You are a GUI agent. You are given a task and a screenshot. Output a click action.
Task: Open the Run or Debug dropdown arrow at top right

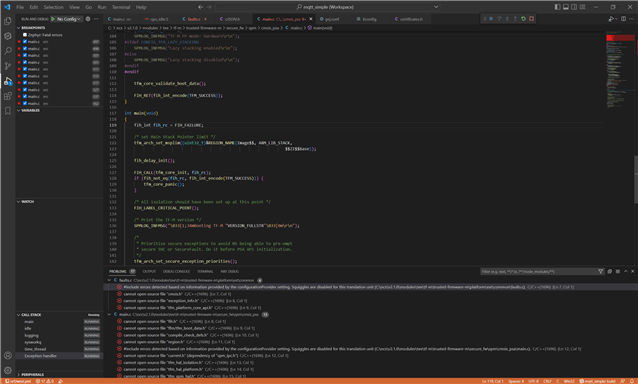pyautogui.click(x=616, y=19)
